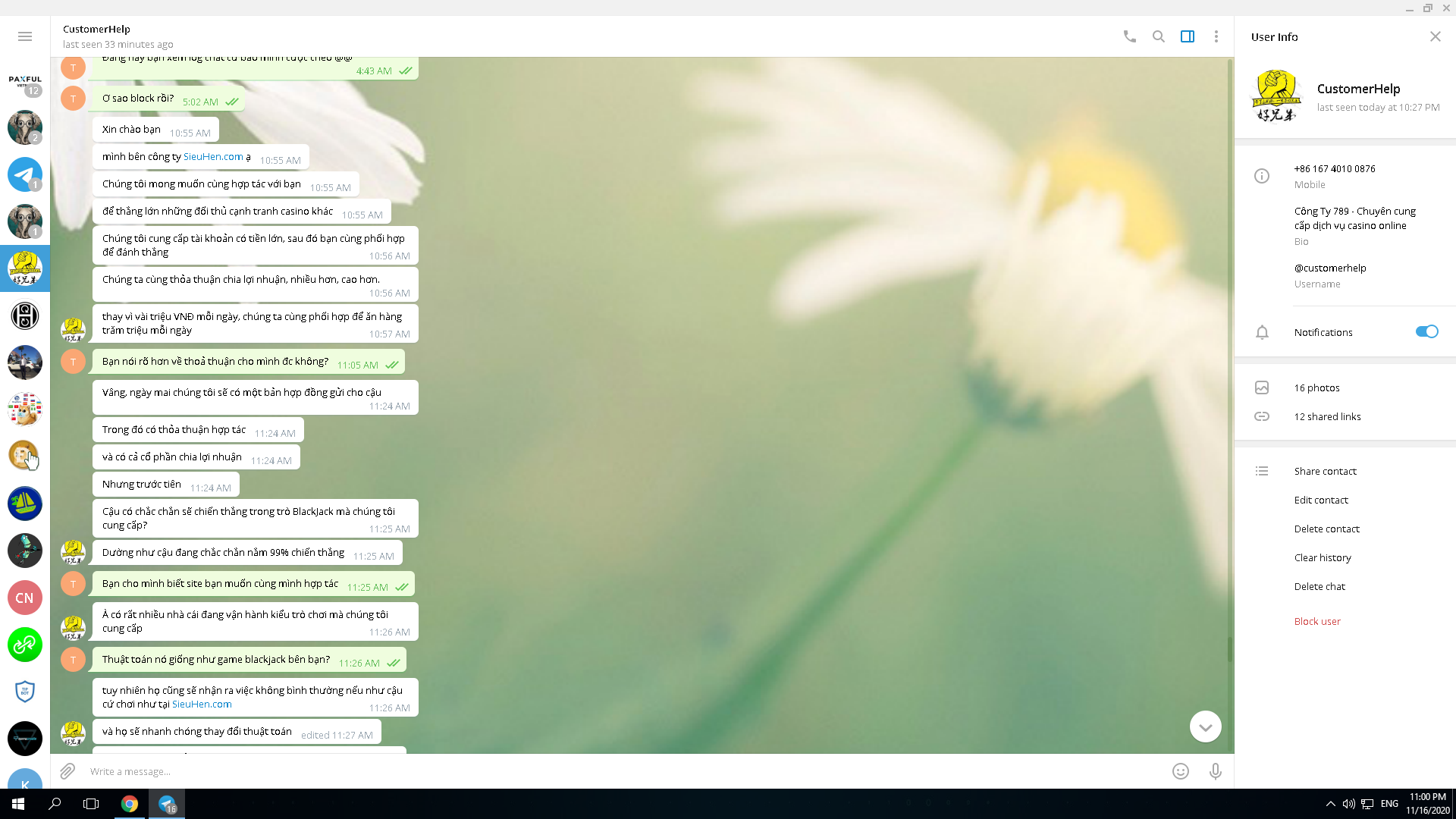Toggle Notifications switch off
This screenshot has height=819, width=1456.
click(x=1426, y=331)
